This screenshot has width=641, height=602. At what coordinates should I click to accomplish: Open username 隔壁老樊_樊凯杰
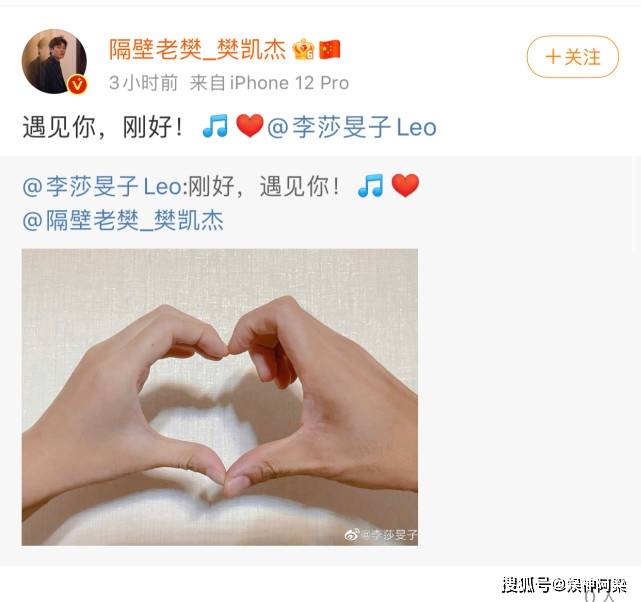[x=197, y=50]
